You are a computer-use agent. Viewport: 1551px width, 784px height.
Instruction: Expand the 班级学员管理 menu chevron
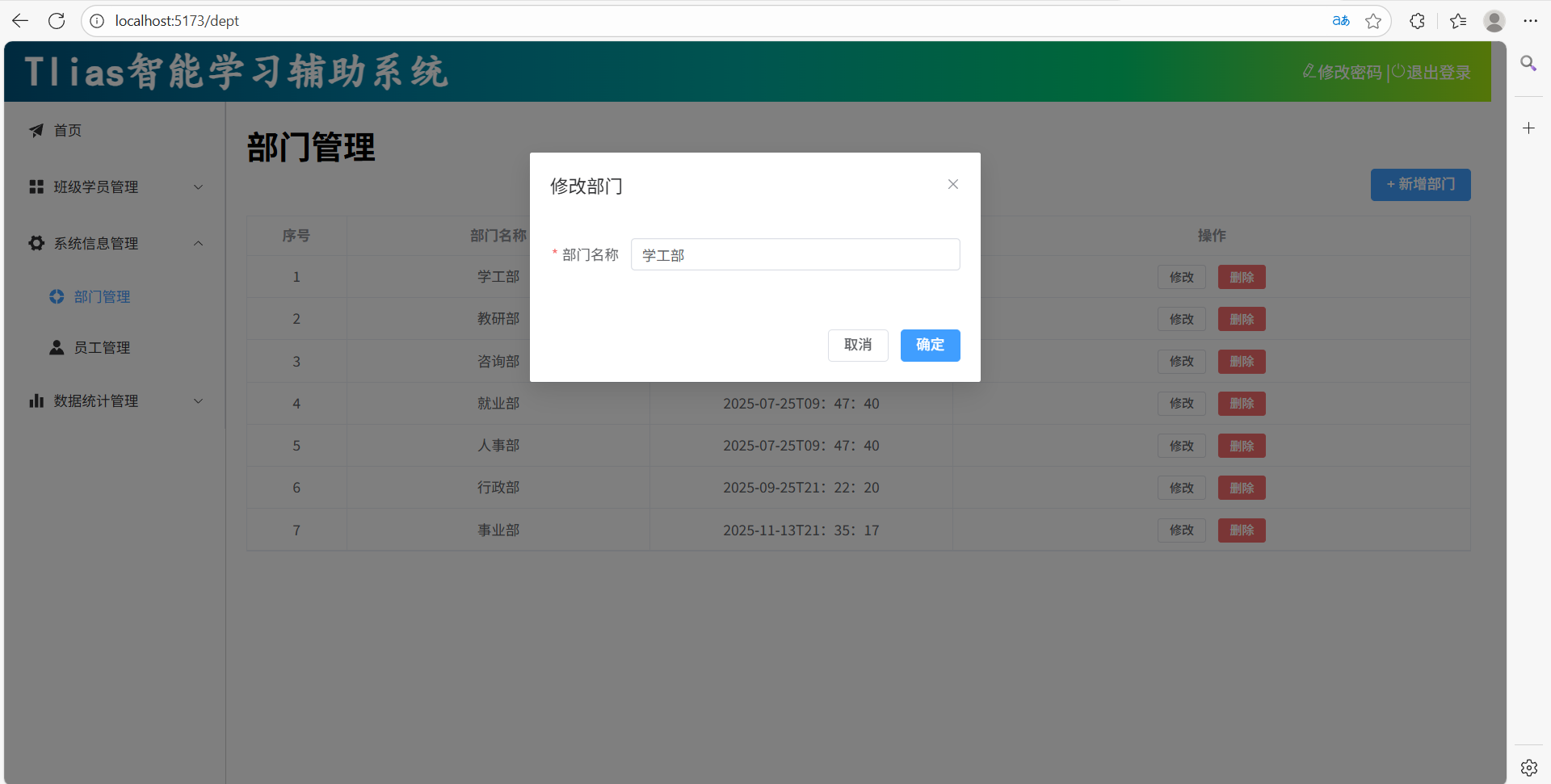click(x=198, y=187)
